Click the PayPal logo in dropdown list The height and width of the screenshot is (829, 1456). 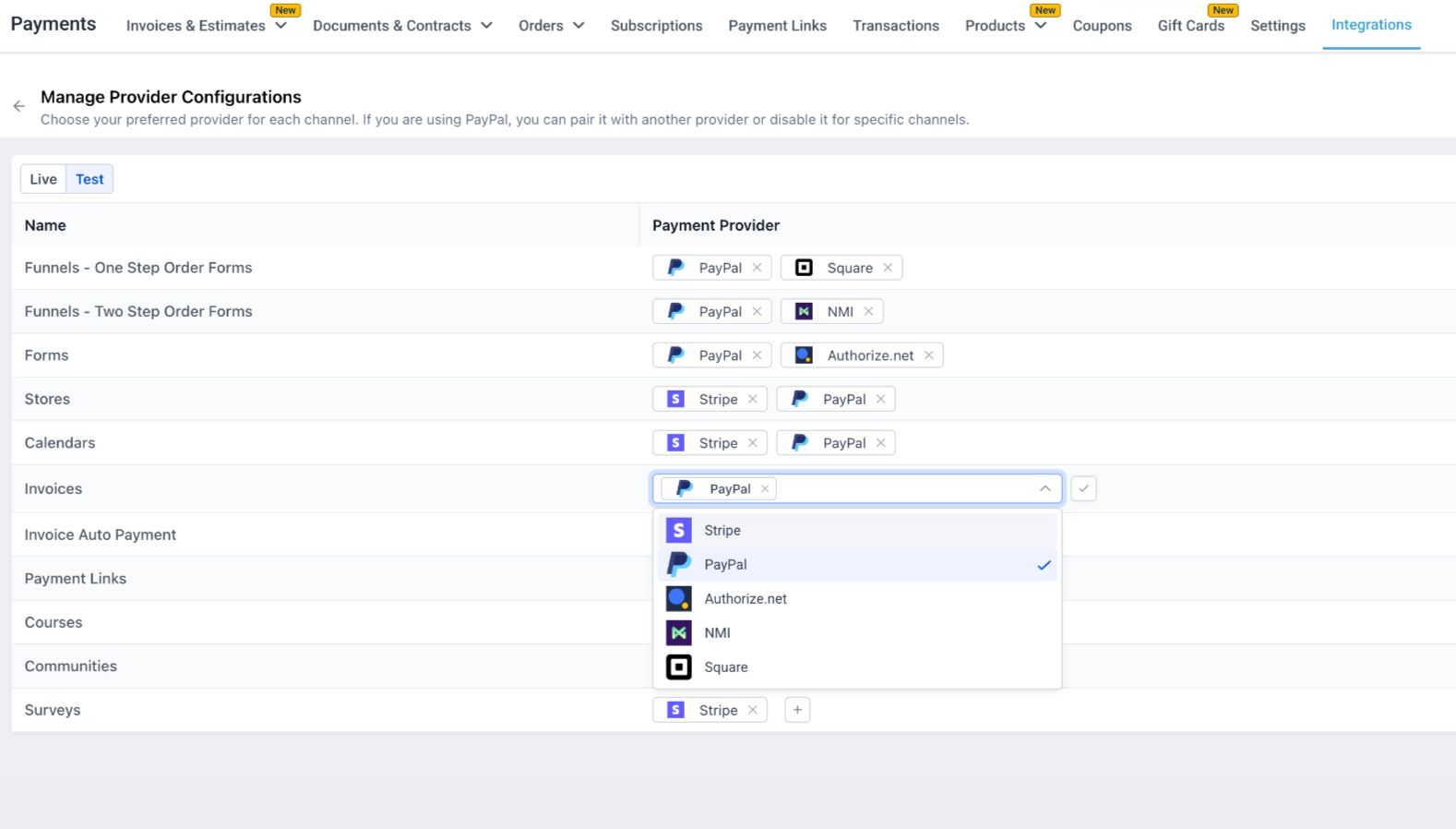[679, 564]
